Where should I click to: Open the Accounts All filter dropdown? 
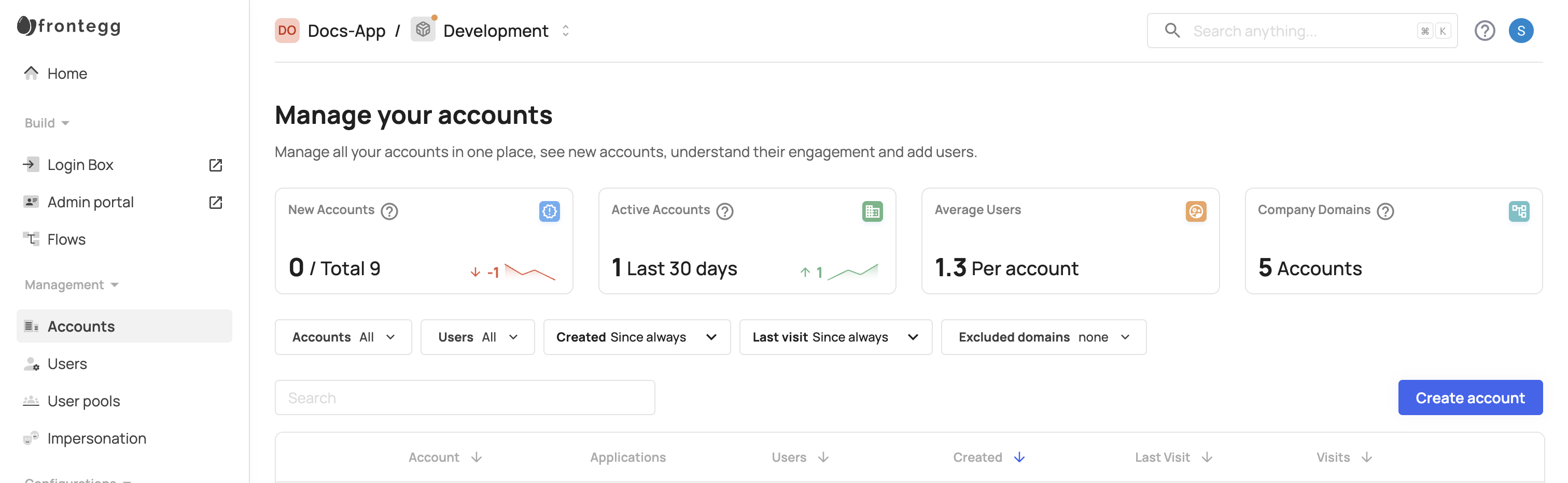pyautogui.click(x=343, y=337)
